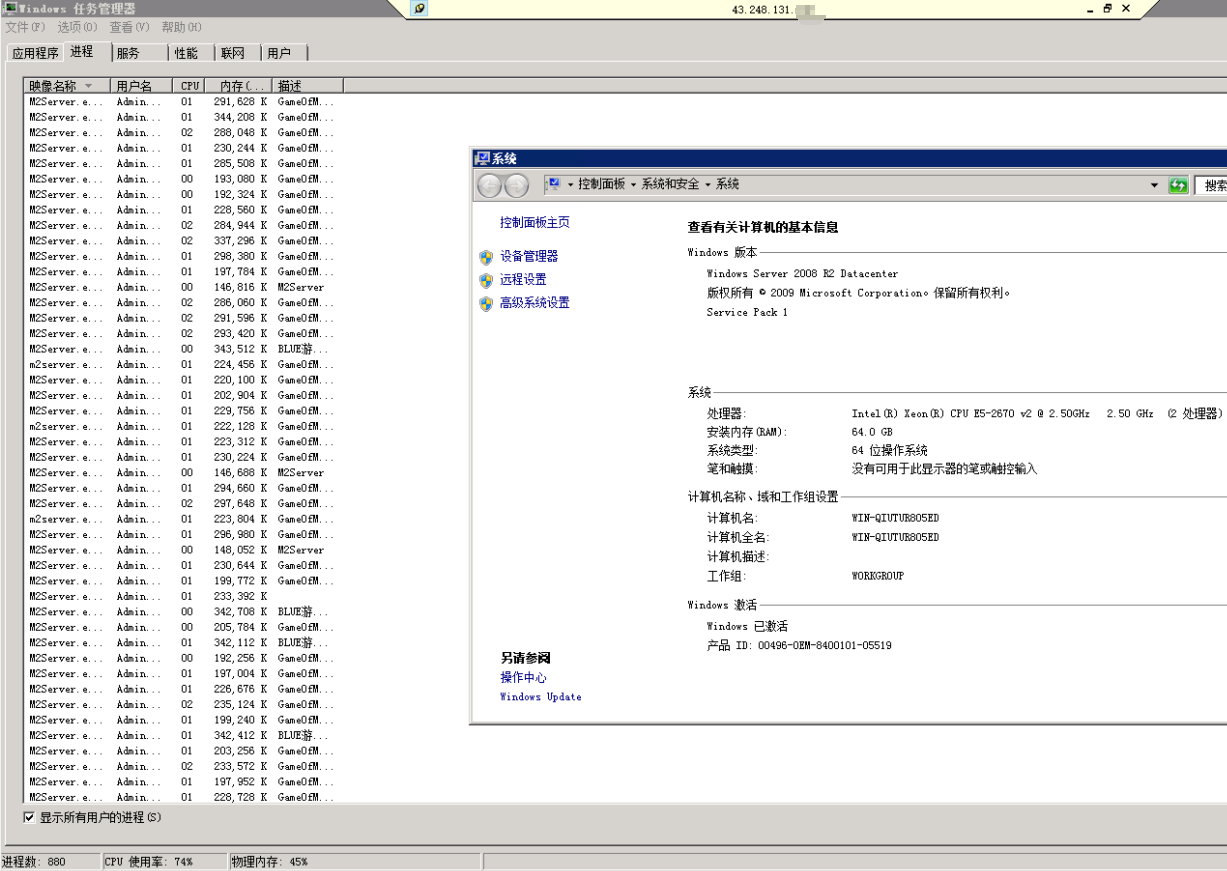Select the process row with 224,456 K memory

[183, 365]
